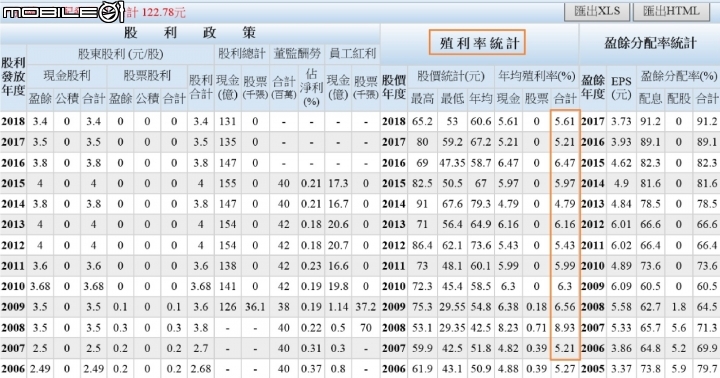
Task: Select the 79.7 payout total cell
Action: click(707, 369)
